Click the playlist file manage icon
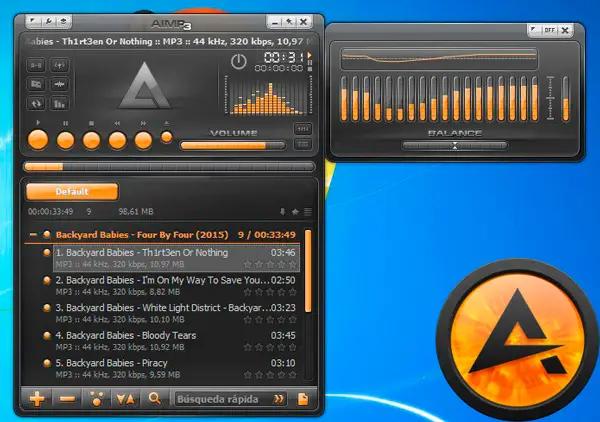The width and height of the screenshot is (600, 422). 303,399
